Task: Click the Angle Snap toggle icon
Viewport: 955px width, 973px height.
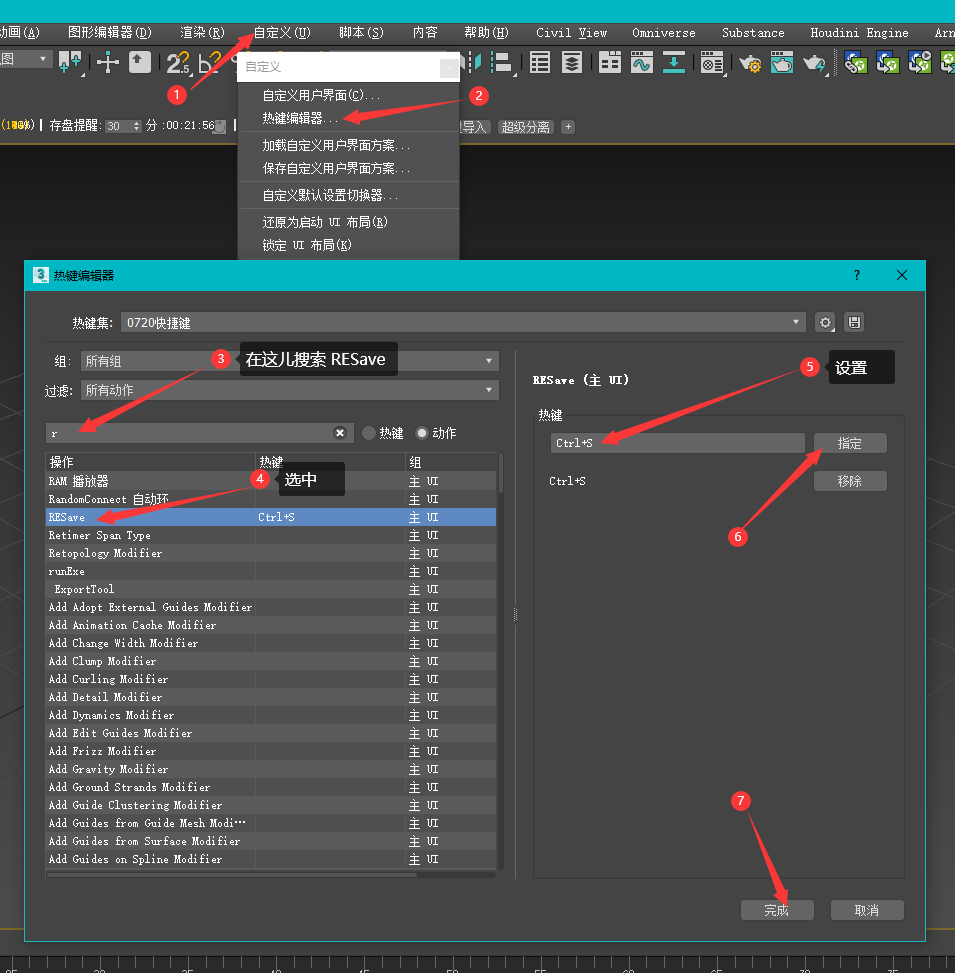Action: tap(210, 62)
